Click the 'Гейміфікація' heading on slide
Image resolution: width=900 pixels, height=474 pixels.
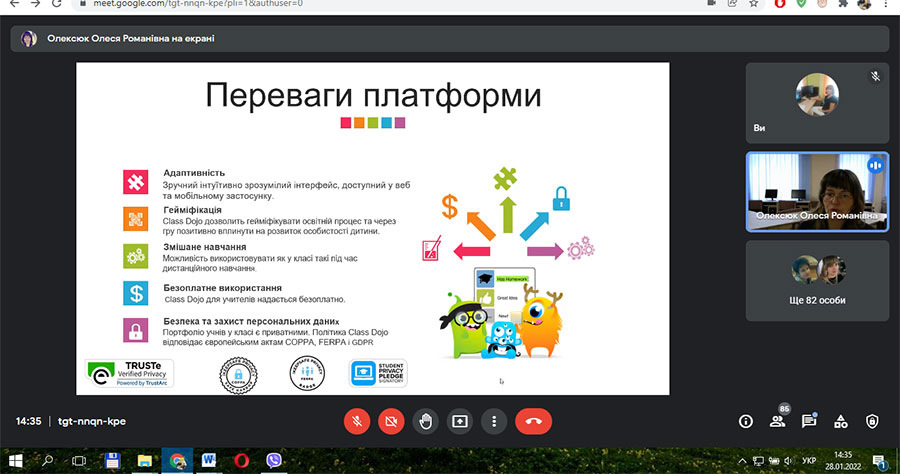tap(192, 210)
